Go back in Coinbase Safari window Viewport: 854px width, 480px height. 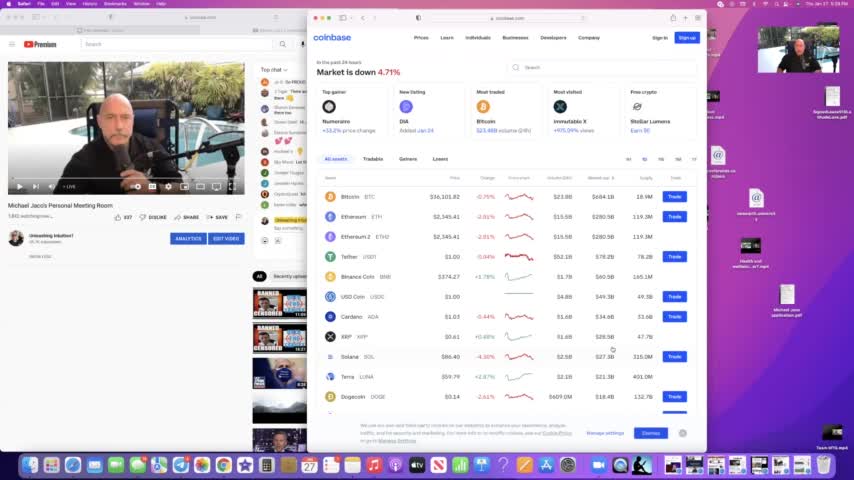[363, 18]
